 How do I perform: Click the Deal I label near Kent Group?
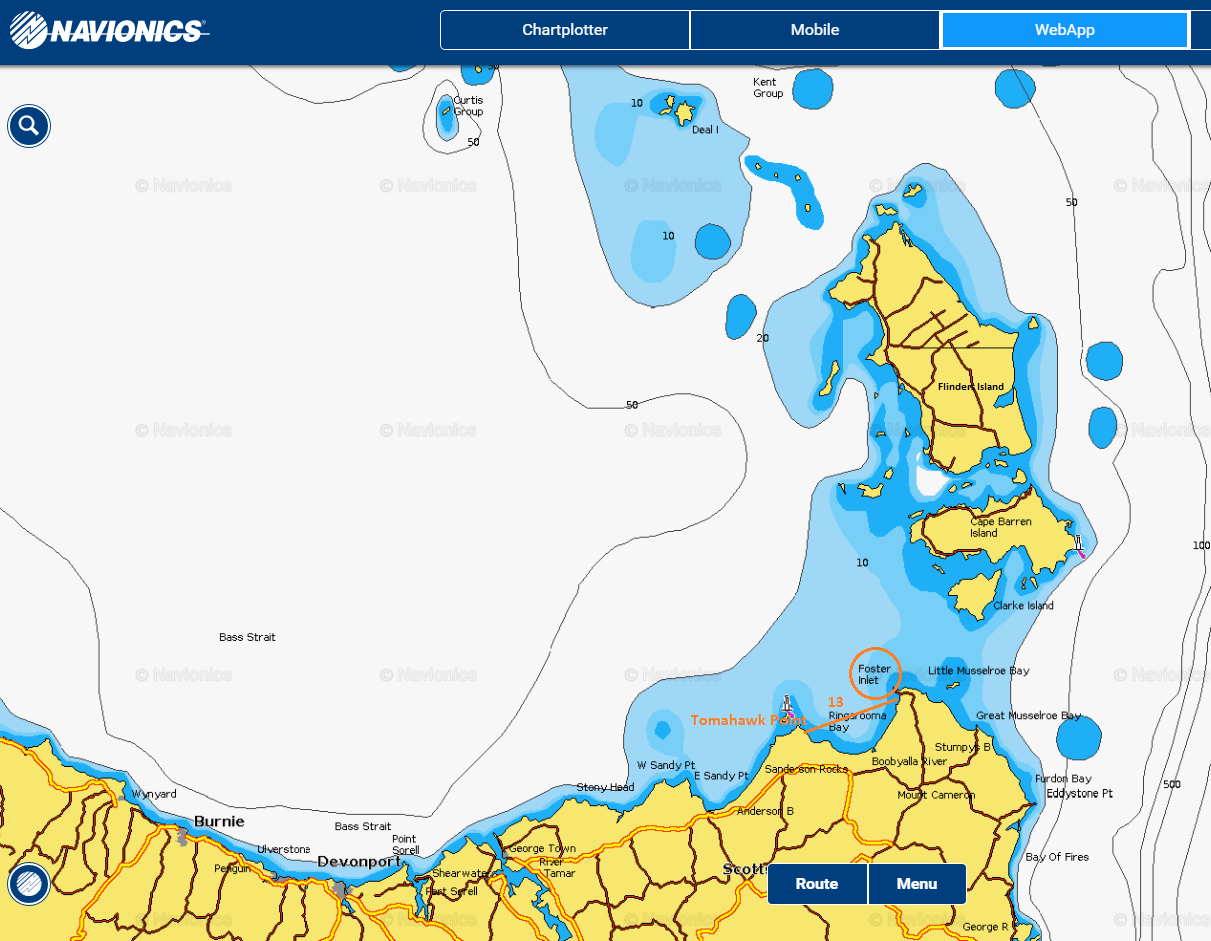[x=704, y=130]
